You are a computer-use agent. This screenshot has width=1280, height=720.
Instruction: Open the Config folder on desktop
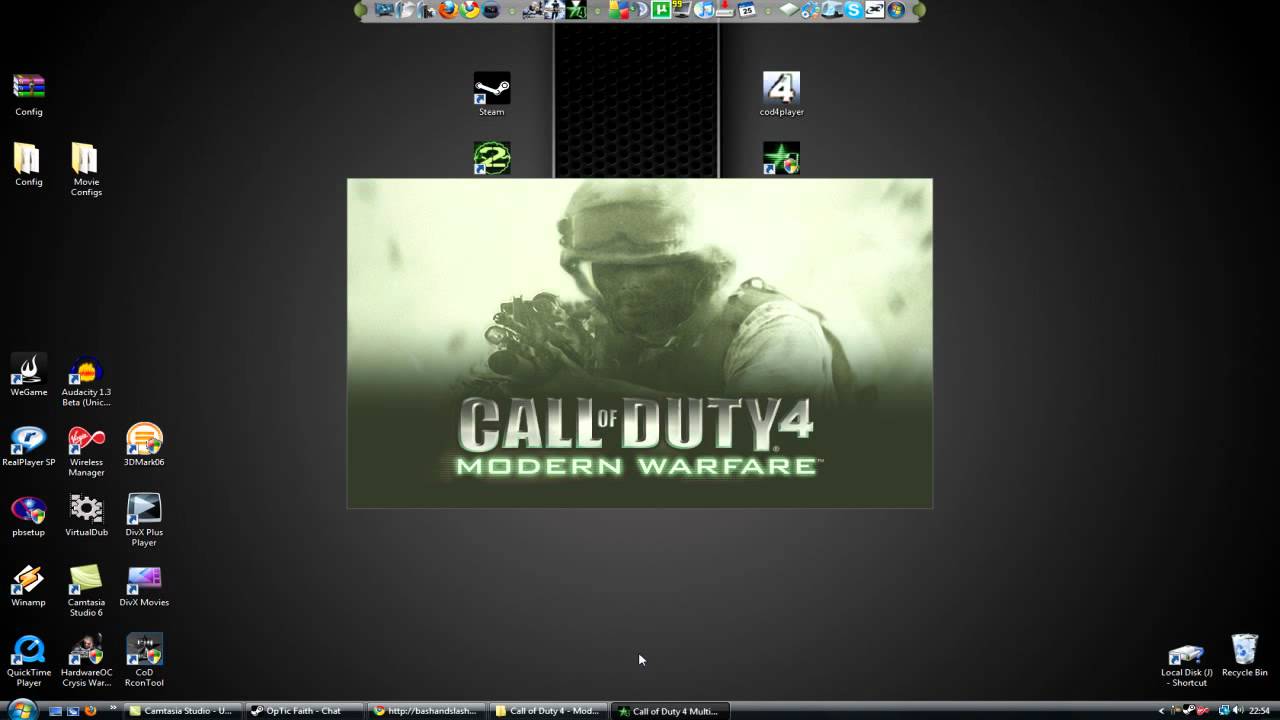click(28, 164)
